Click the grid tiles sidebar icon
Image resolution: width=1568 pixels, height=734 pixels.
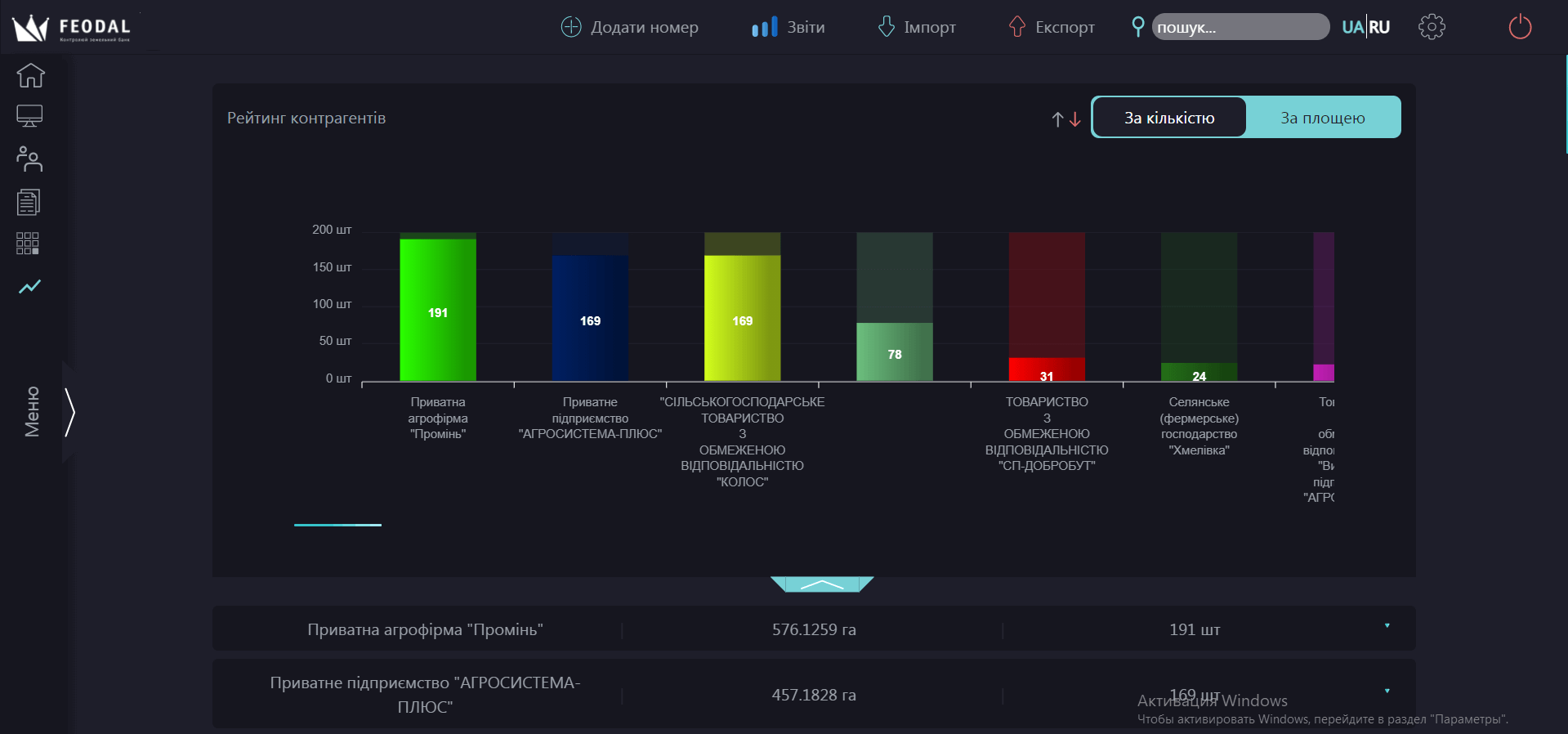tap(28, 244)
